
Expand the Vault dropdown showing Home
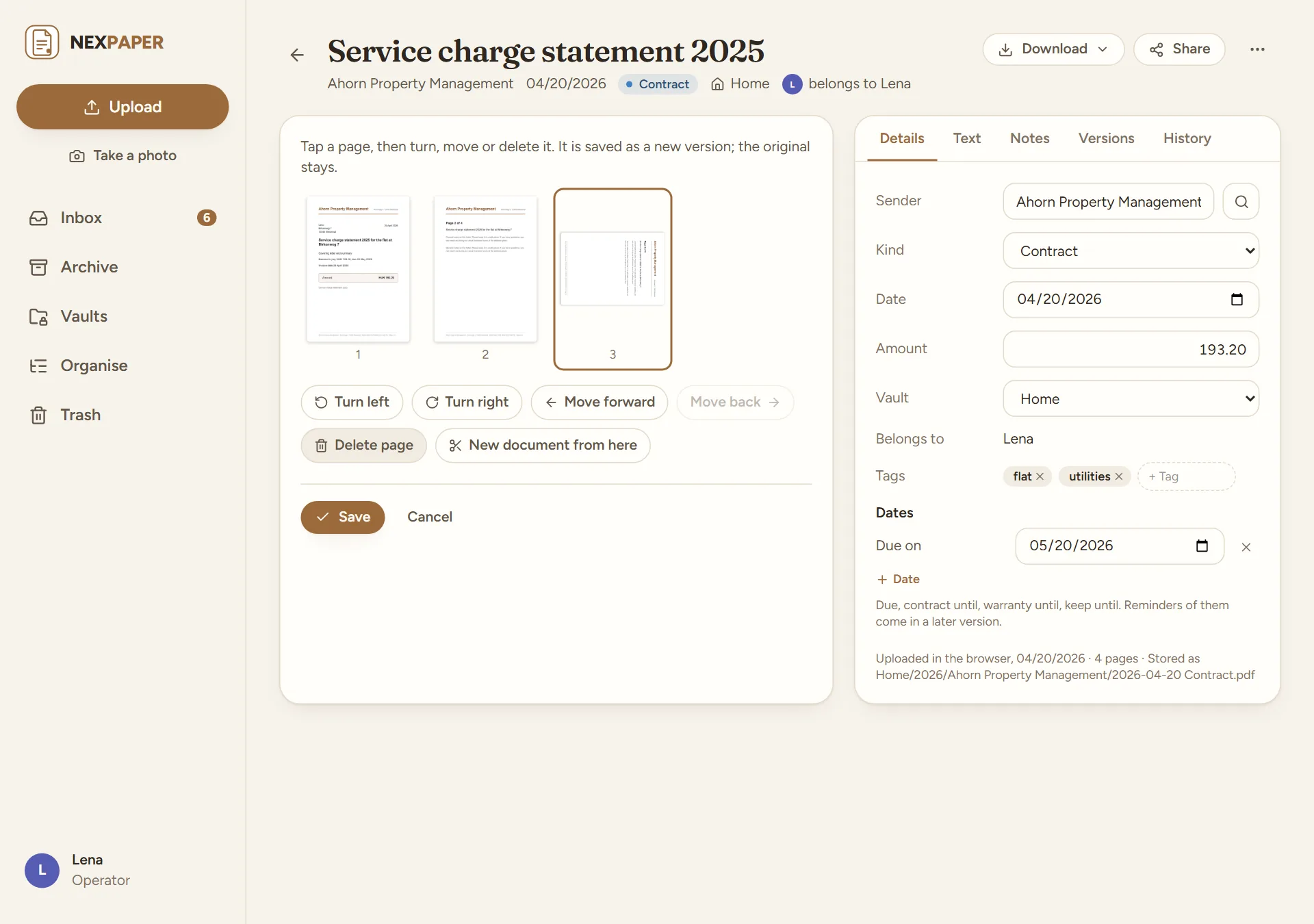(x=1131, y=398)
